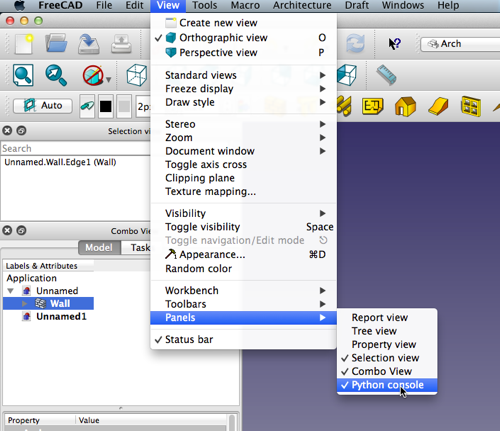Expand the Toolbars submenu

[243, 304]
